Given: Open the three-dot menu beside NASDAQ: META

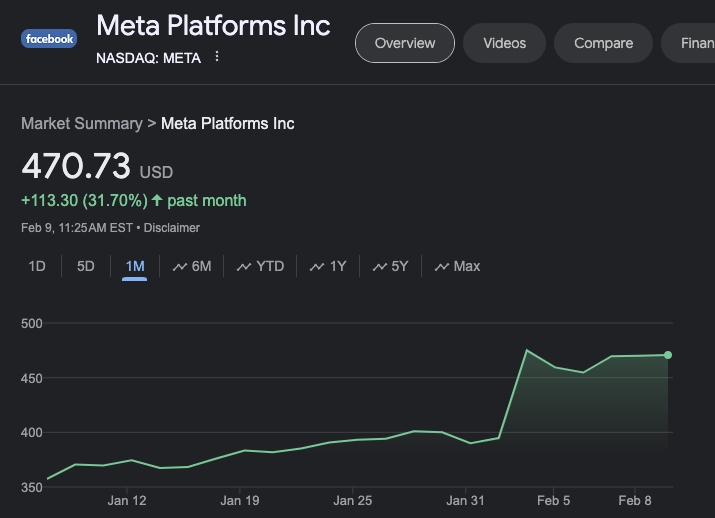Looking at the screenshot, I should (x=217, y=57).
